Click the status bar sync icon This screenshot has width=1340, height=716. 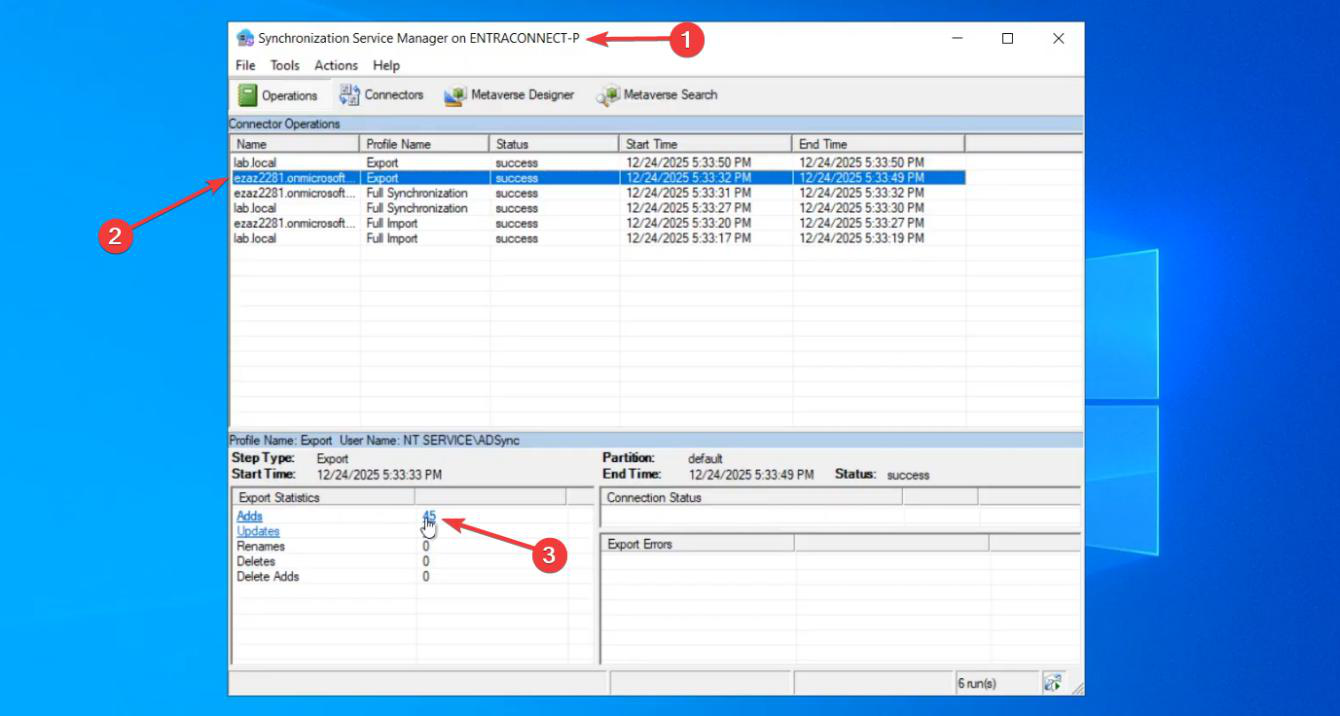coord(1052,683)
